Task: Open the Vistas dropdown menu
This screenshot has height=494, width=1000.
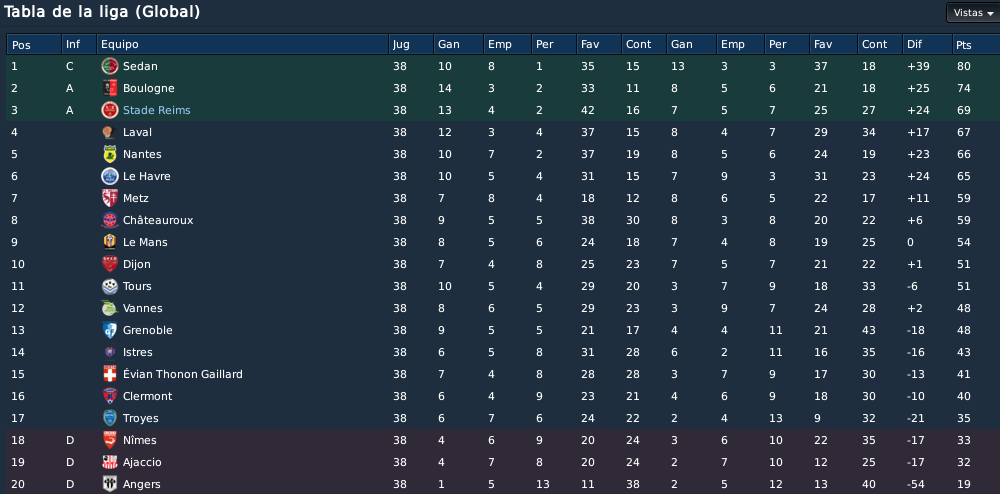Action: click(x=973, y=13)
